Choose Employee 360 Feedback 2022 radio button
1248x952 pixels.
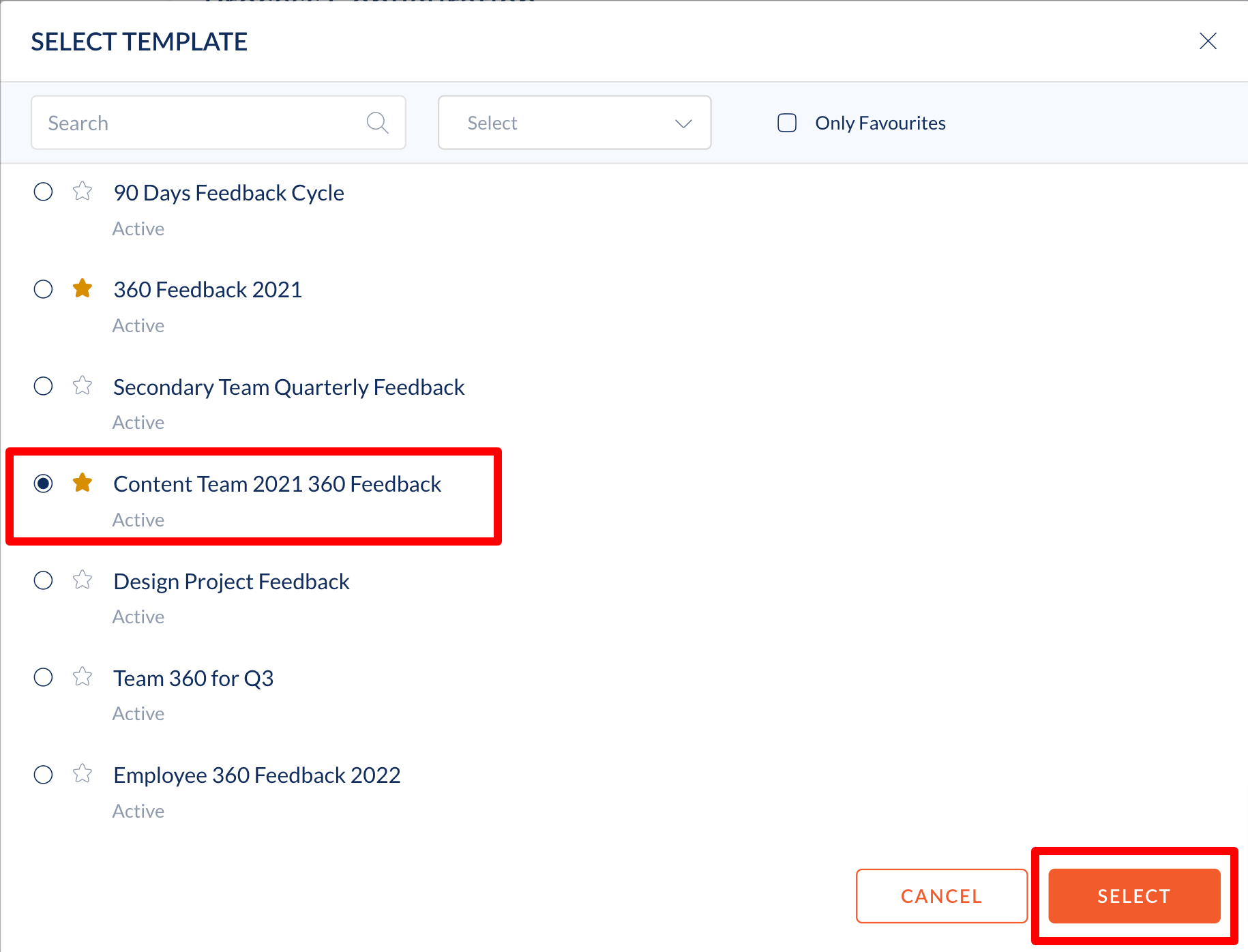pyautogui.click(x=43, y=775)
